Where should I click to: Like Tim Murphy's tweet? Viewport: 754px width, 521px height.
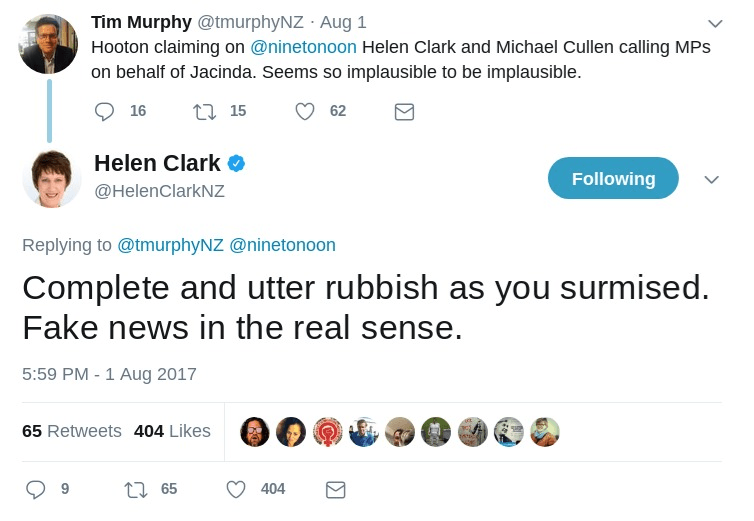pos(305,112)
